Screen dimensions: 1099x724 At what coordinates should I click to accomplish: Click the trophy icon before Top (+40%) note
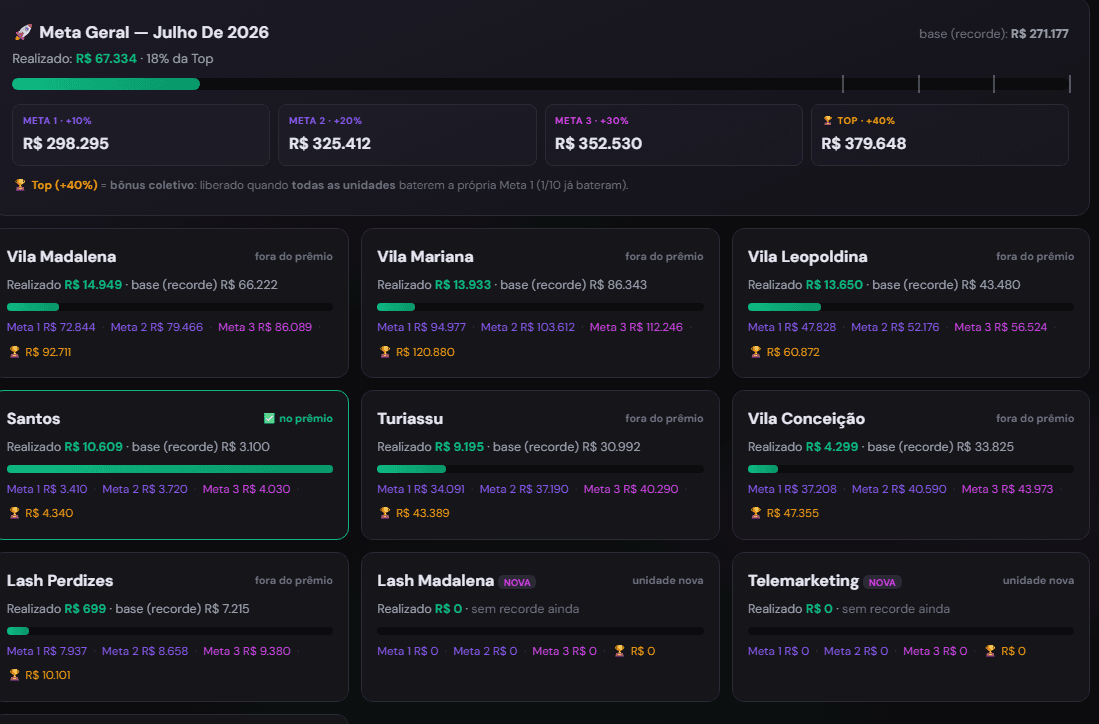pos(20,185)
